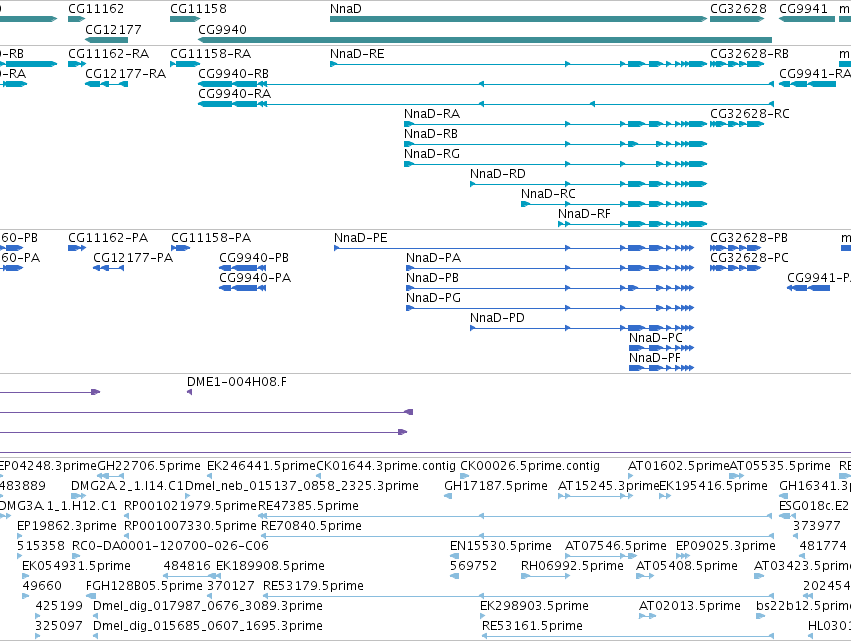This screenshot has height=641, width=851.
Task: Select transcript NnaD-RF
Action: 632,224
